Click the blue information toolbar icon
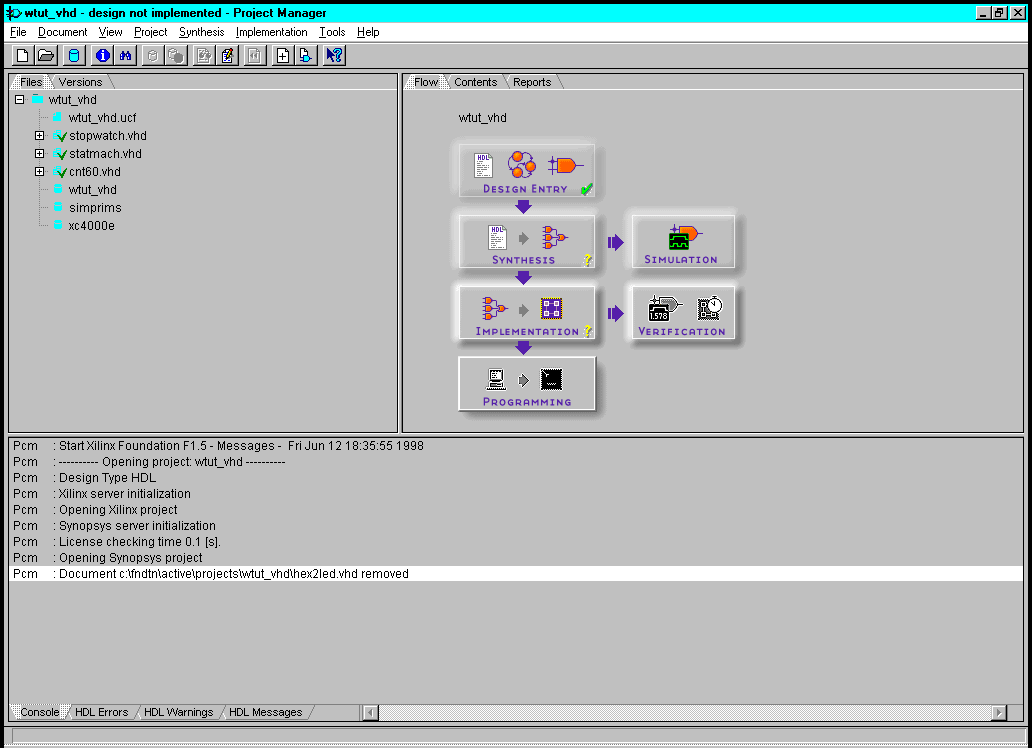The height and width of the screenshot is (748, 1032). tap(102, 55)
